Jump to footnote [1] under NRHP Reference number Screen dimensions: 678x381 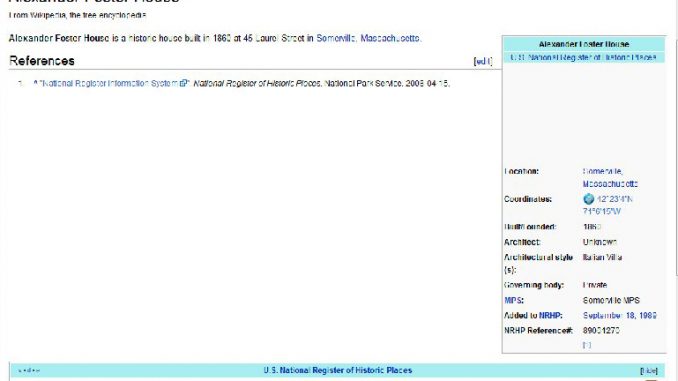tap(587, 345)
